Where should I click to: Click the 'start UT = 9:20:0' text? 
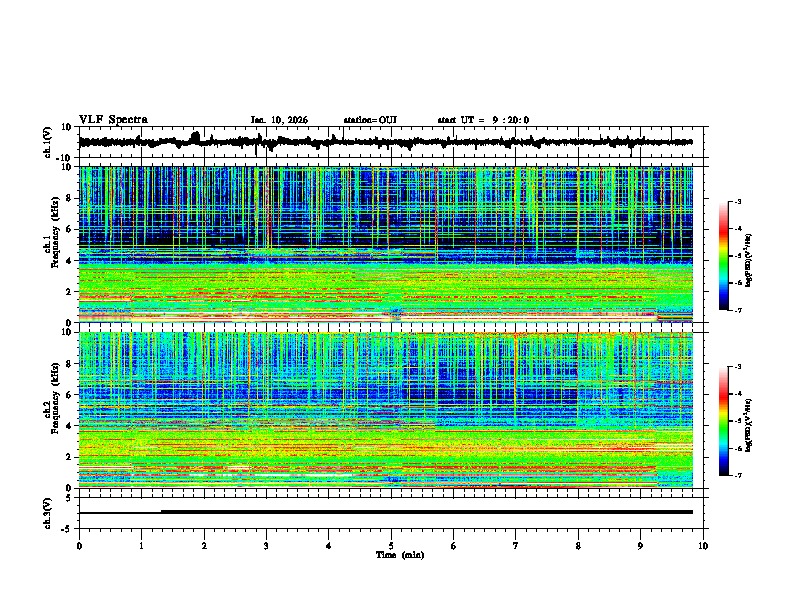483,120
